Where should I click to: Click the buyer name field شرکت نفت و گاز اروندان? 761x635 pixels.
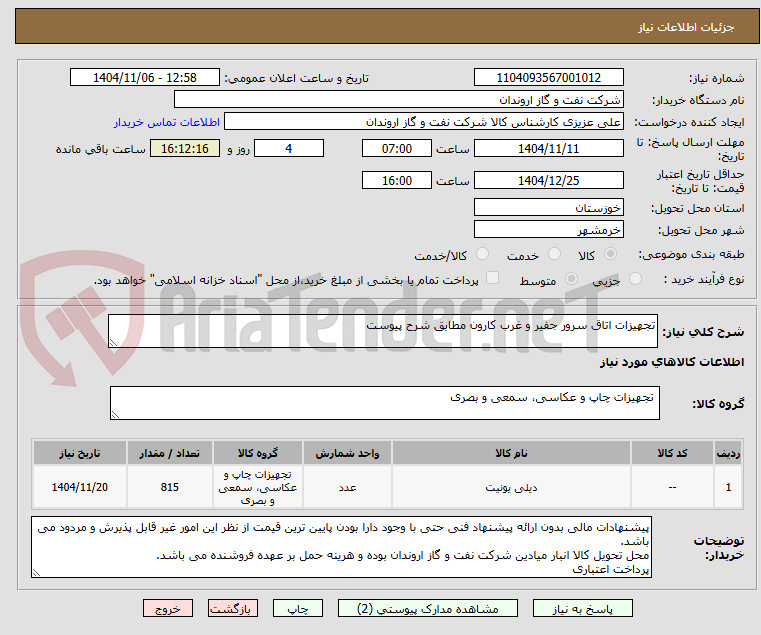point(398,100)
